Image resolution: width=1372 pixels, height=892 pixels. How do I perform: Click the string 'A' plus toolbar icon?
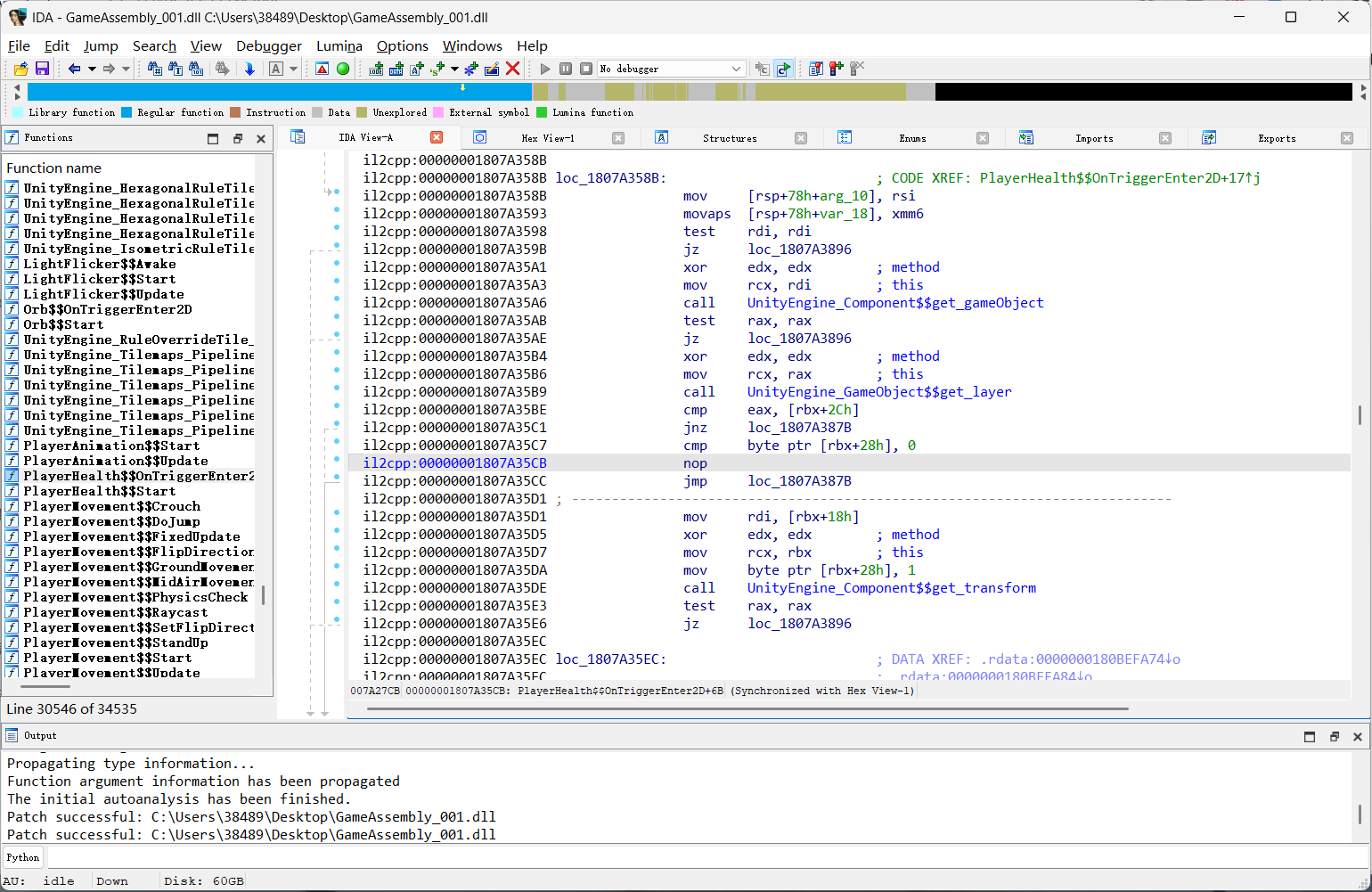[x=417, y=69]
